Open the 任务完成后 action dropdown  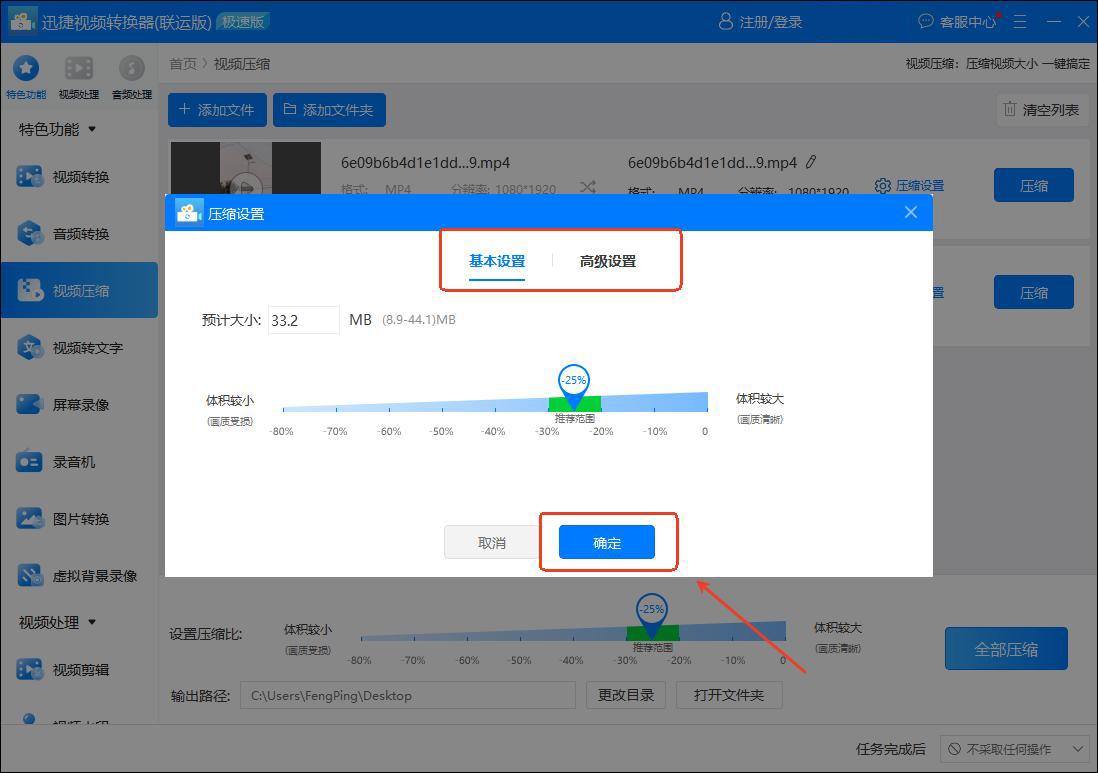(1015, 749)
